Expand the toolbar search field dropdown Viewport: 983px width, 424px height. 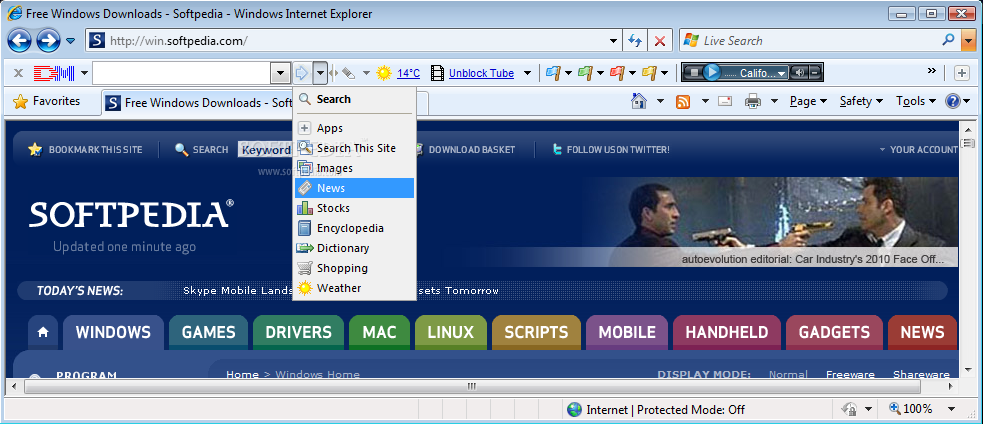pyautogui.click(x=280, y=73)
